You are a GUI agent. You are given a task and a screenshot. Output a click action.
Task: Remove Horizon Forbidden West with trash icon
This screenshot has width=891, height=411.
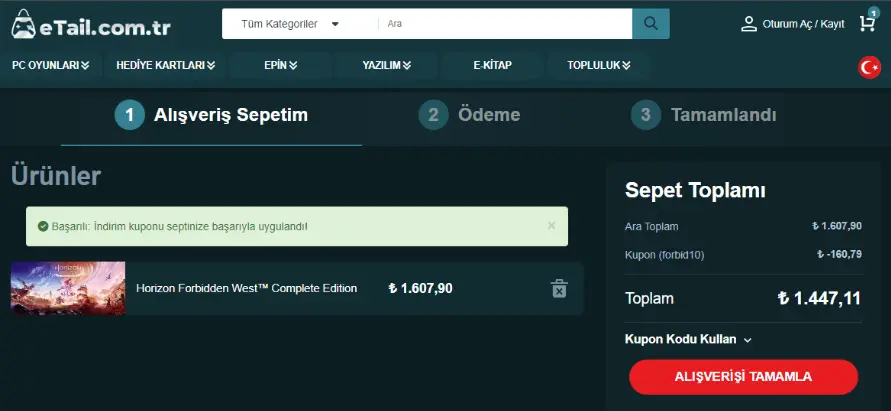coord(559,288)
